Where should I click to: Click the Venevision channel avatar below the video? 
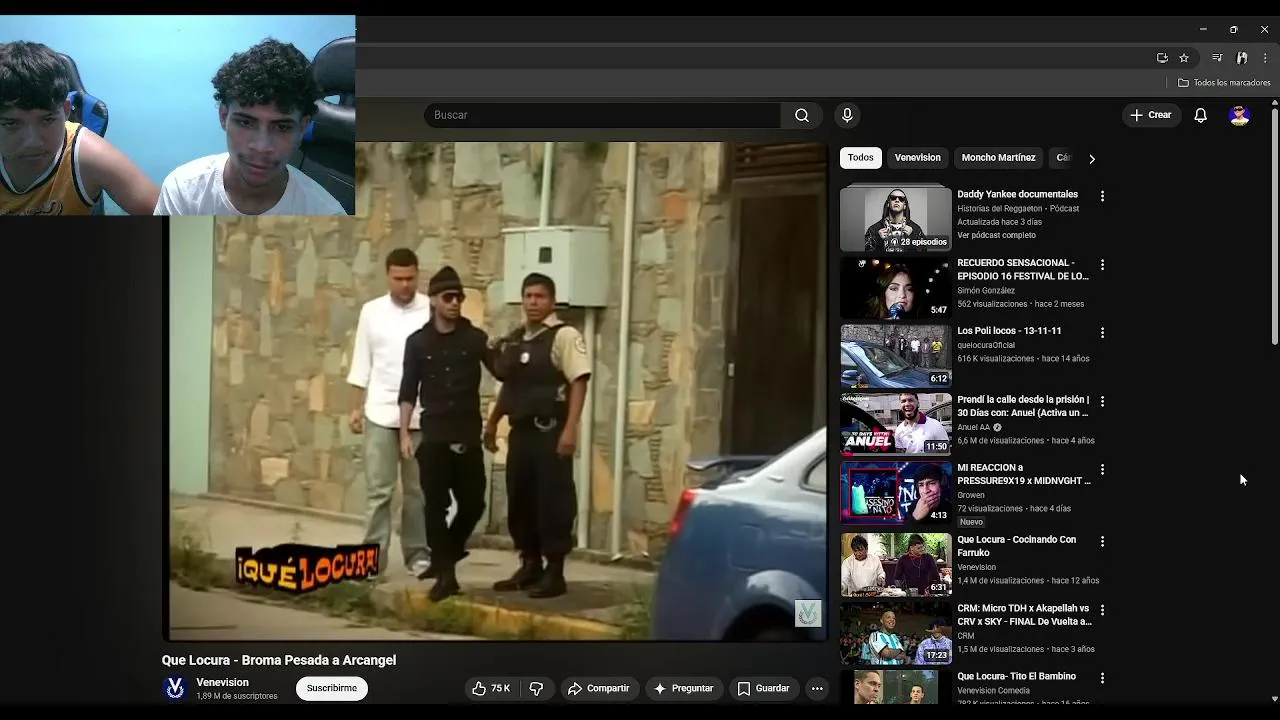[x=175, y=688]
